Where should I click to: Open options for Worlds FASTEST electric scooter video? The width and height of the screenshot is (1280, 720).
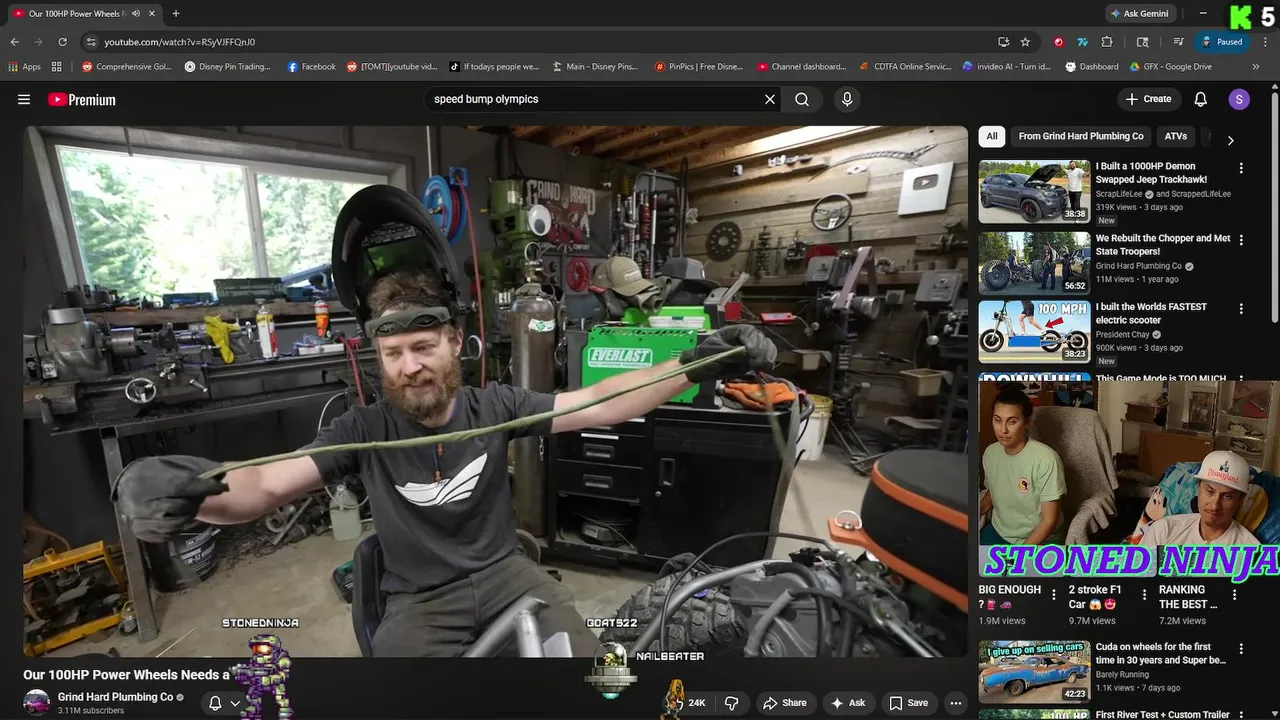click(x=1241, y=309)
